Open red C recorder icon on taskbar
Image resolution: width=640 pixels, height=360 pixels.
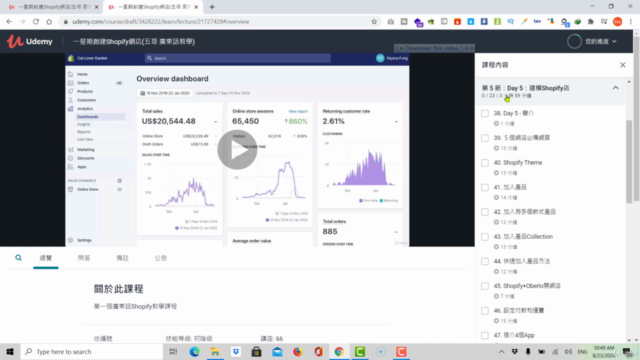(401, 351)
